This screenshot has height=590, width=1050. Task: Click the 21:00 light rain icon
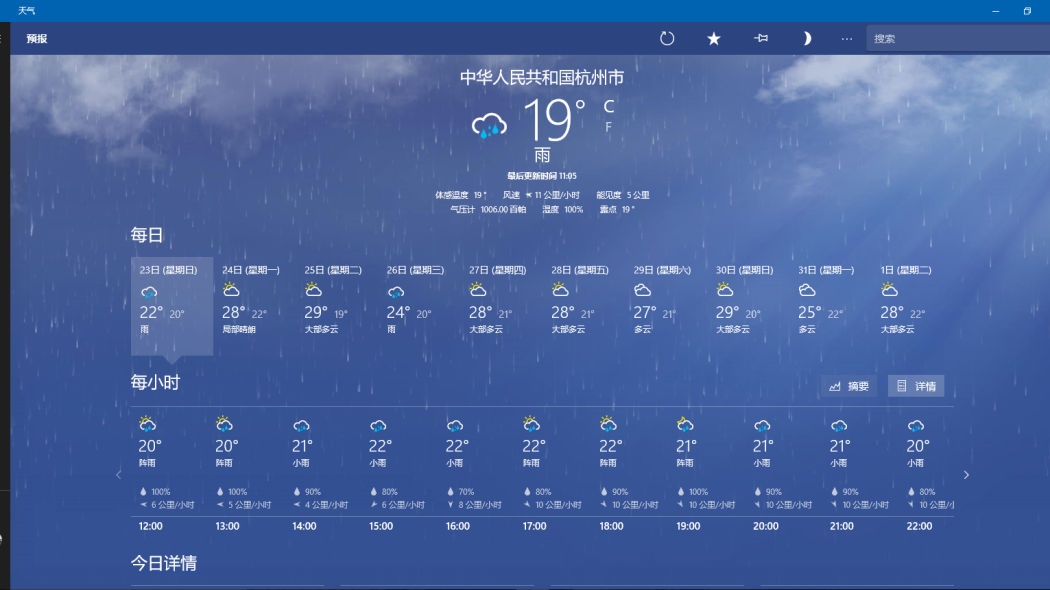[x=839, y=425]
